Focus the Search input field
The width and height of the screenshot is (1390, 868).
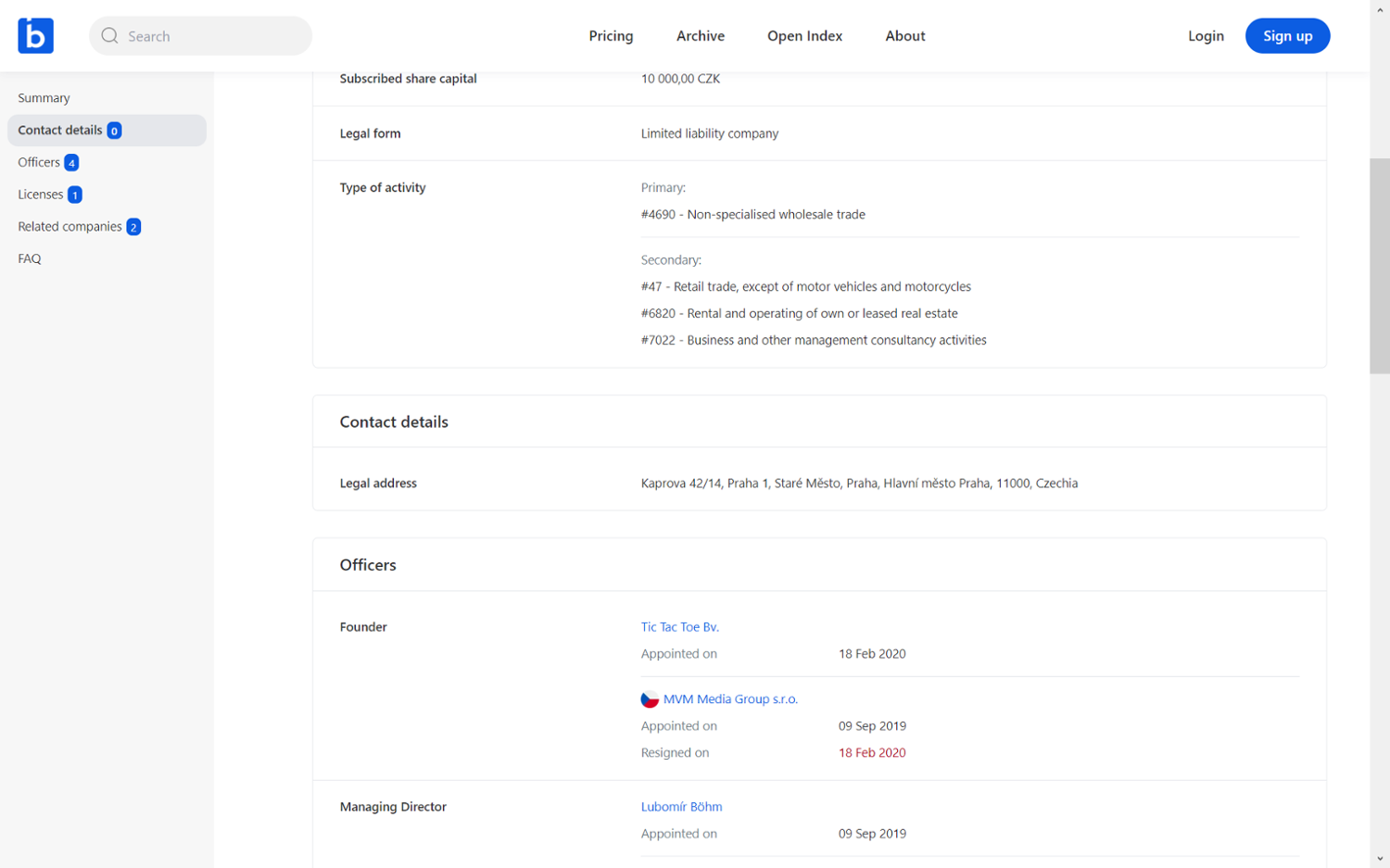201,36
